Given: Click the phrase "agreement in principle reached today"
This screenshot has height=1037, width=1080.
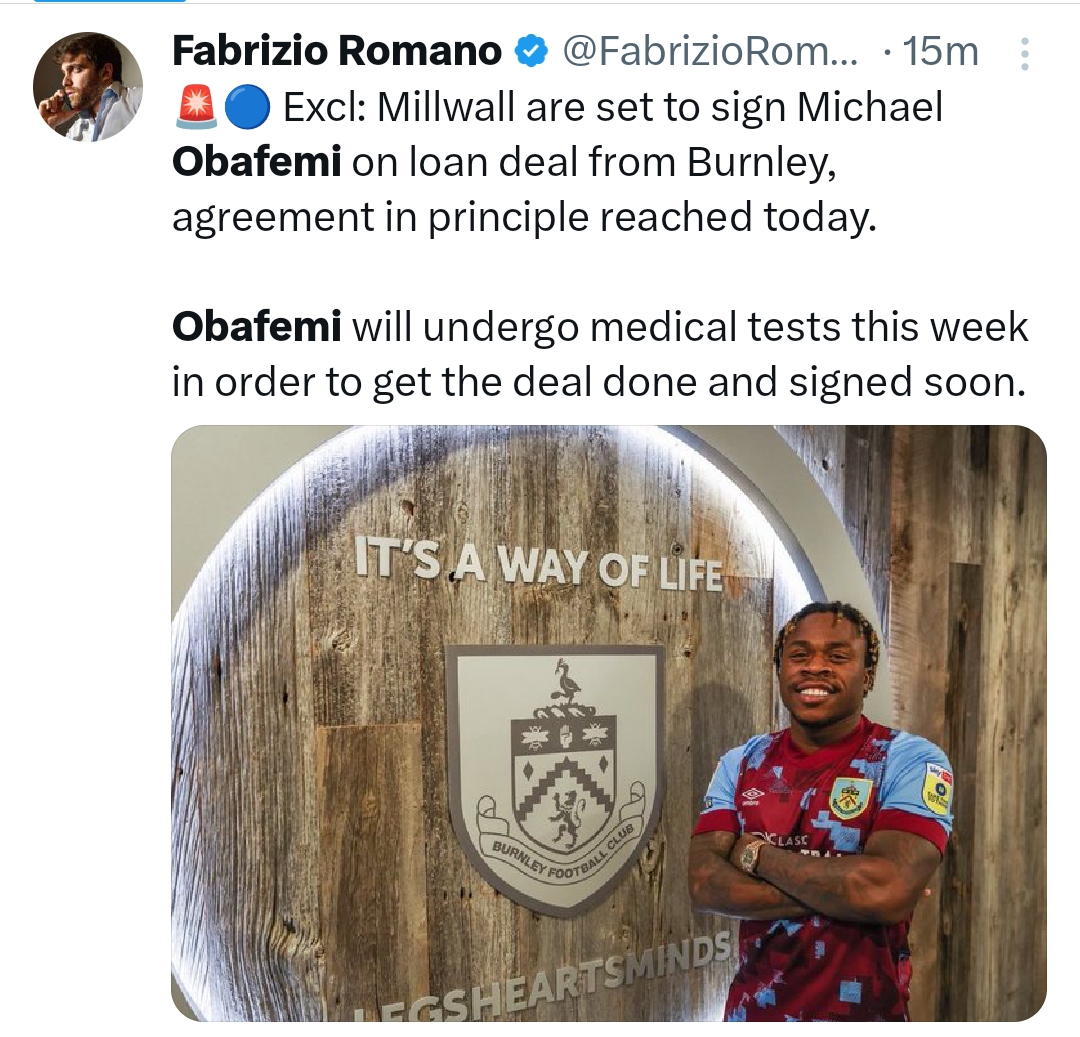Looking at the screenshot, I should [522, 217].
